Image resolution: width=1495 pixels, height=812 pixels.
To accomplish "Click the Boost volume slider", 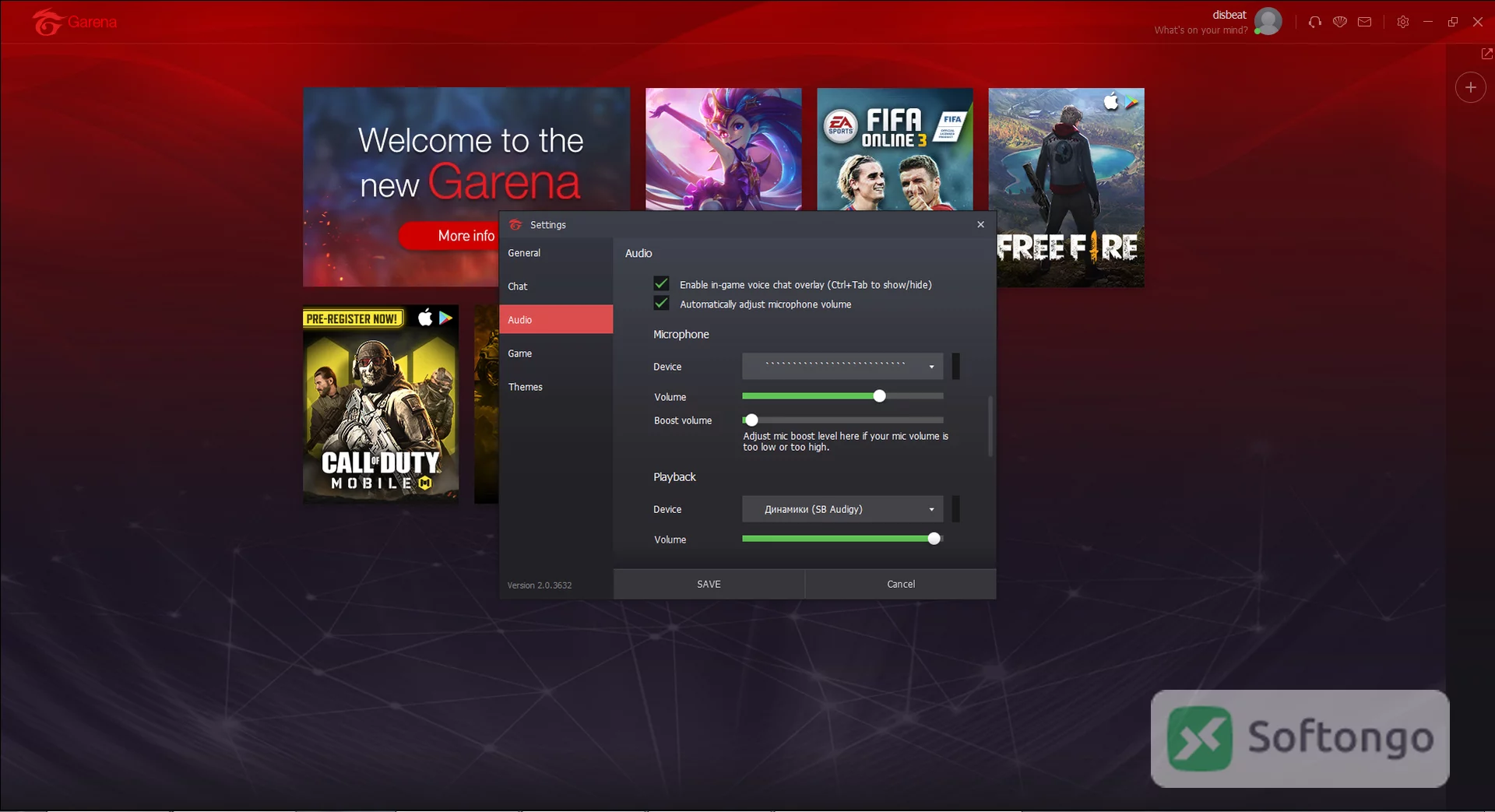I will [842, 420].
